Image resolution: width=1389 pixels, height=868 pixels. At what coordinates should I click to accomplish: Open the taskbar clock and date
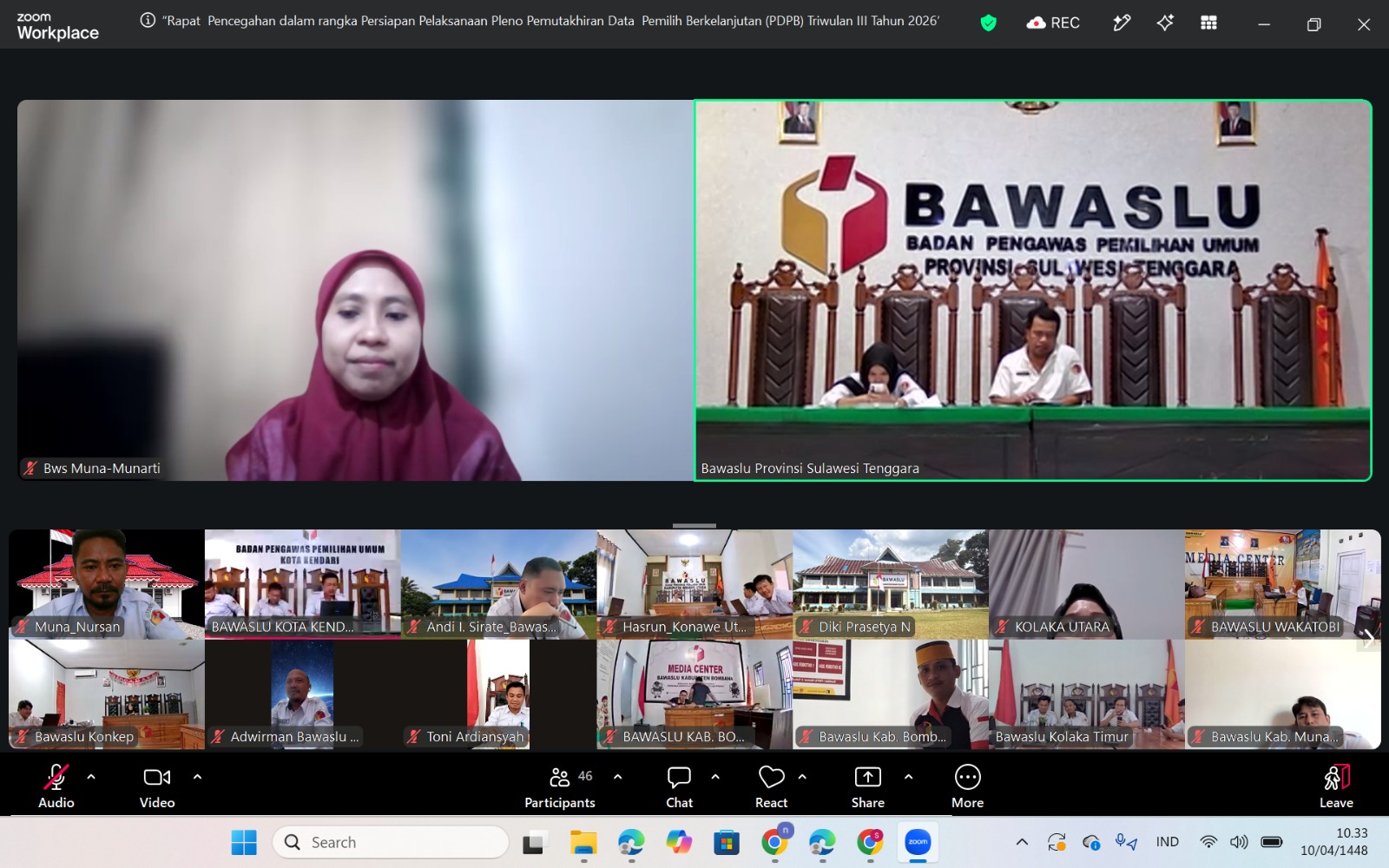1334,842
